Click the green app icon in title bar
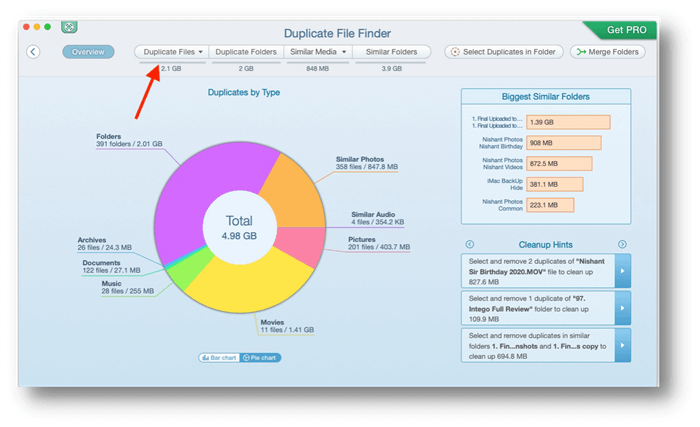The image size is (700, 427). click(x=69, y=27)
